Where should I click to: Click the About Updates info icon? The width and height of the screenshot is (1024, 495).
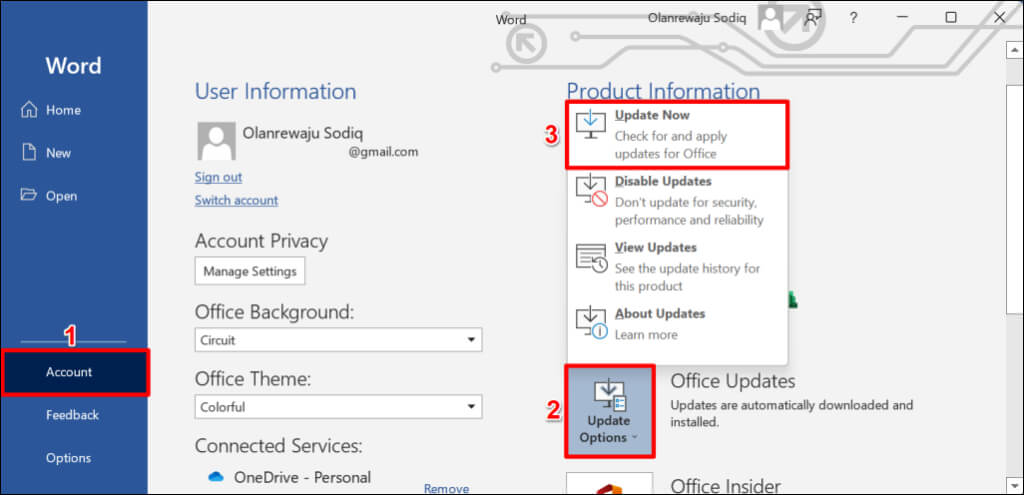click(592, 323)
